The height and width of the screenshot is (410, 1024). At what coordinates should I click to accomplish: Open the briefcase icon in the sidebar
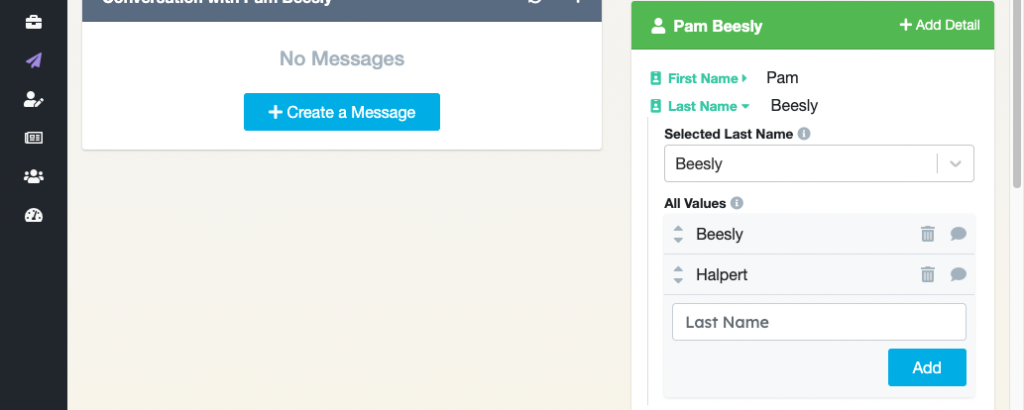tap(34, 21)
